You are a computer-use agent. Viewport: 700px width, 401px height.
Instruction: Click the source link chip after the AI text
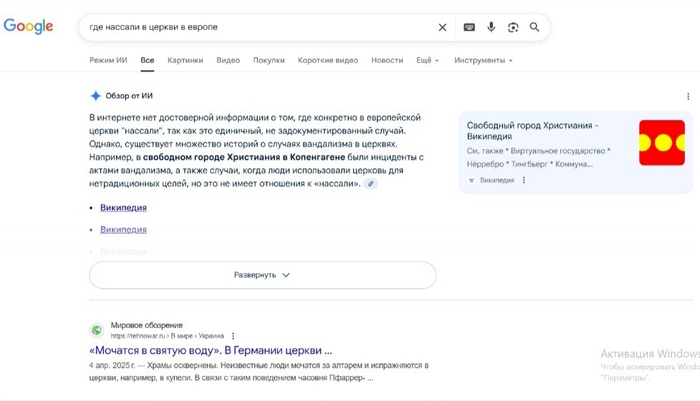(371, 184)
